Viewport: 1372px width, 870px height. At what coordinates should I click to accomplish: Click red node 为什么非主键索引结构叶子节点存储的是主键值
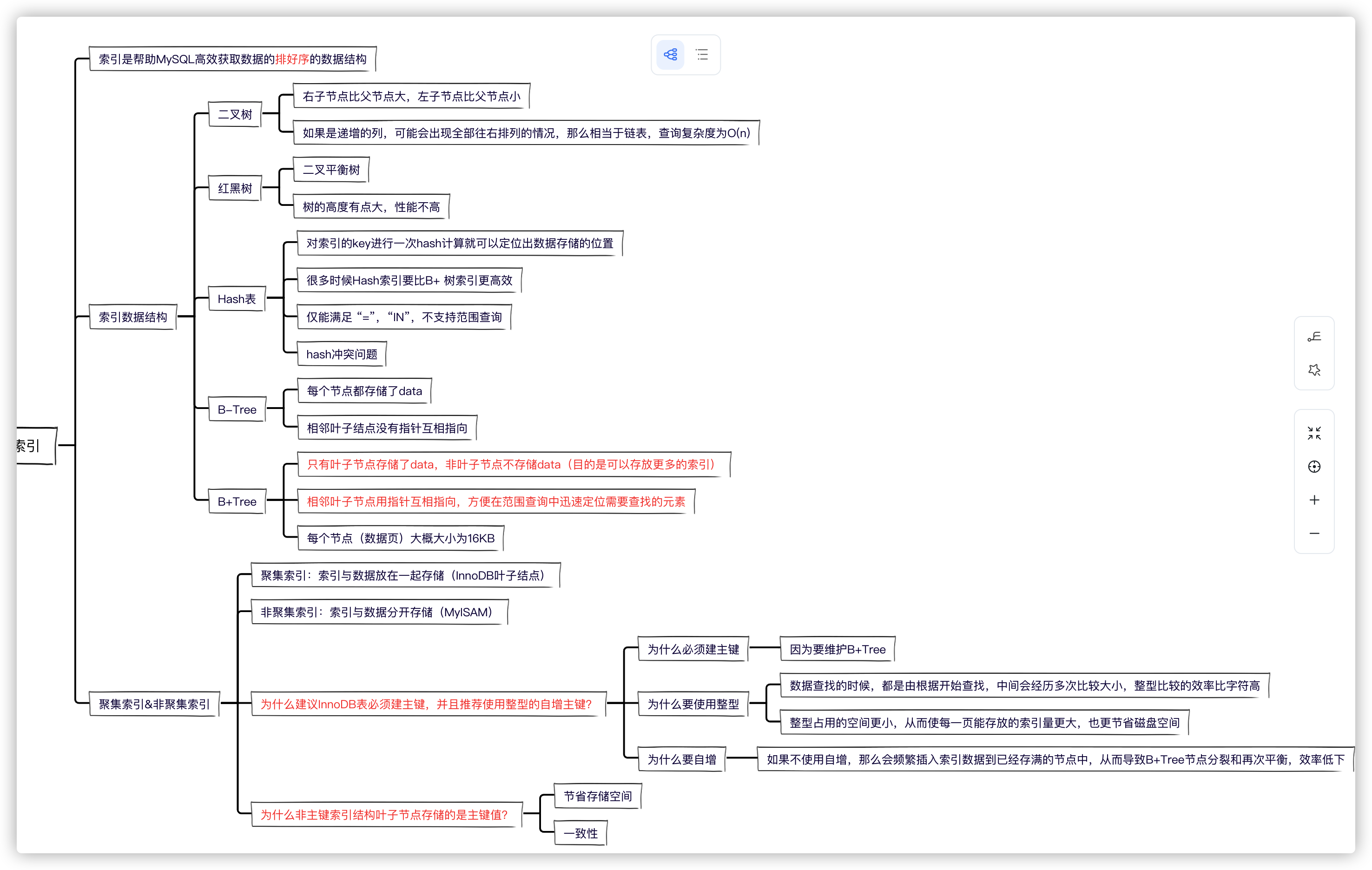tap(387, 814)
